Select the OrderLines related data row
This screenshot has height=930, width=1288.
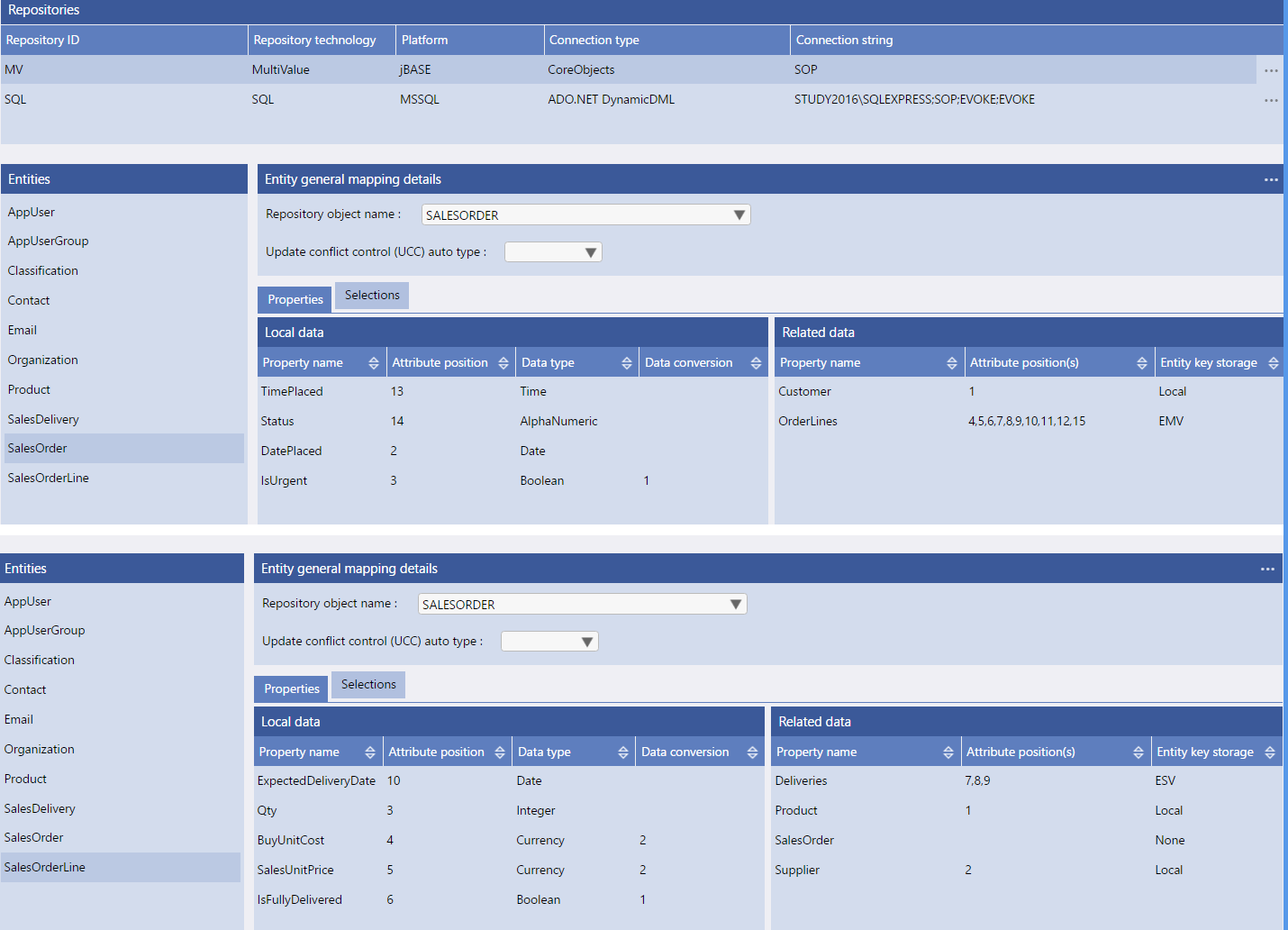[x=1029, y=421]
